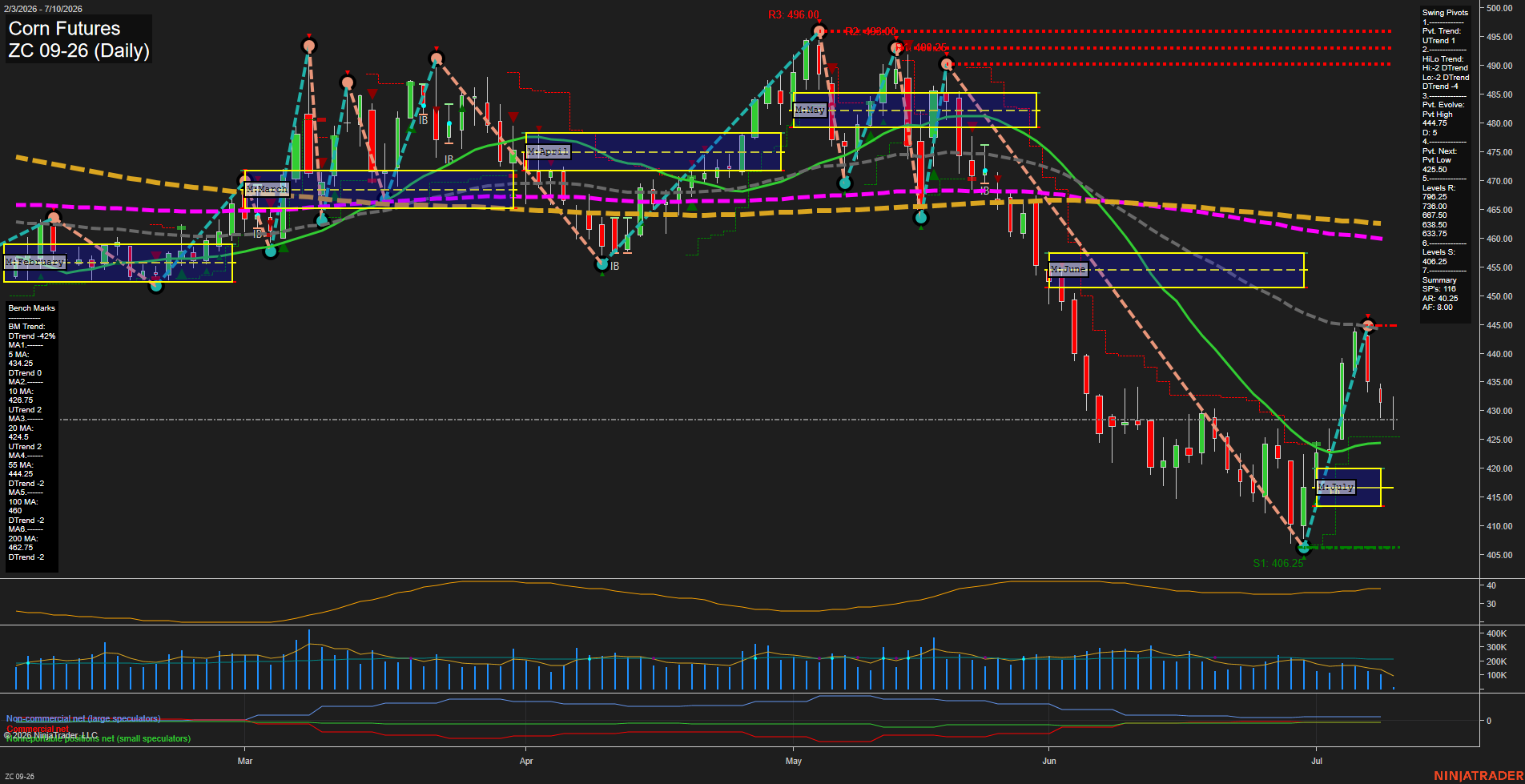Image resolution: width=1525 pixels, height=784 pixels.
Task: Select the swing low pivot marker at S1
Action: [1303, 548]
